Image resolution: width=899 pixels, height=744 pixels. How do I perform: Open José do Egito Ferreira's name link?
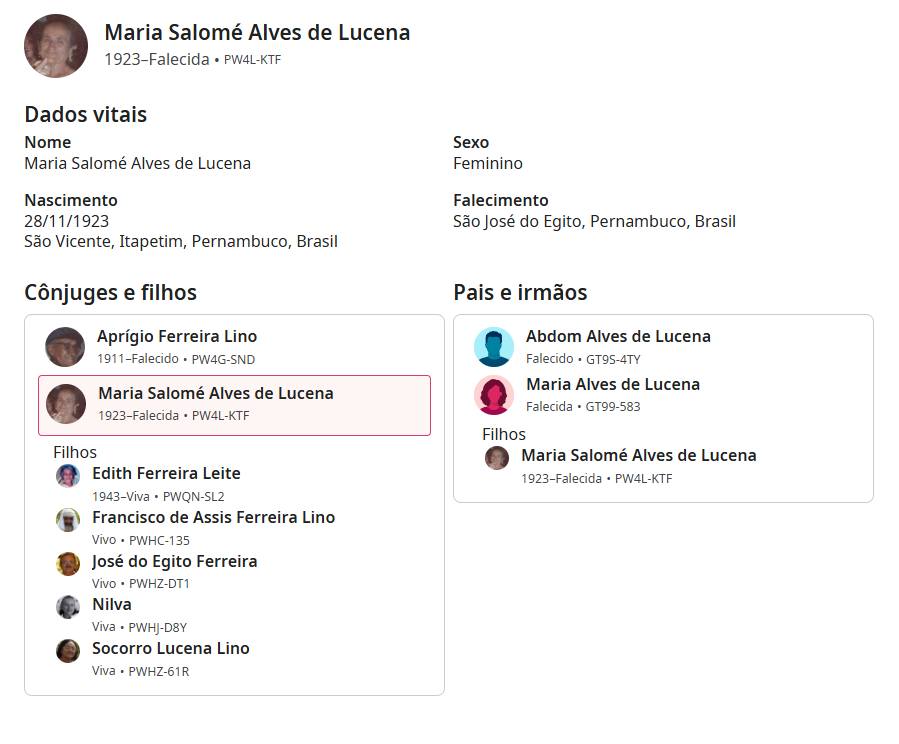174,562
